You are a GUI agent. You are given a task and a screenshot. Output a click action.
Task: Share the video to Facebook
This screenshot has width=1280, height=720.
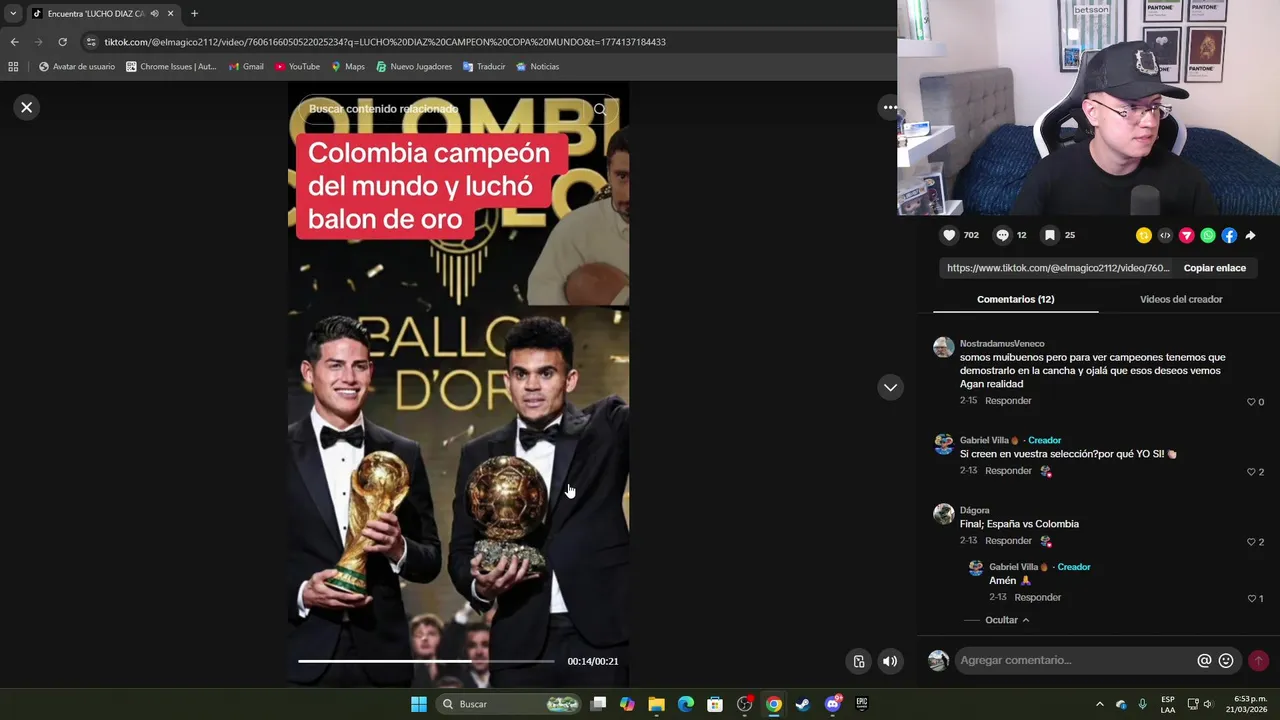1229,236
